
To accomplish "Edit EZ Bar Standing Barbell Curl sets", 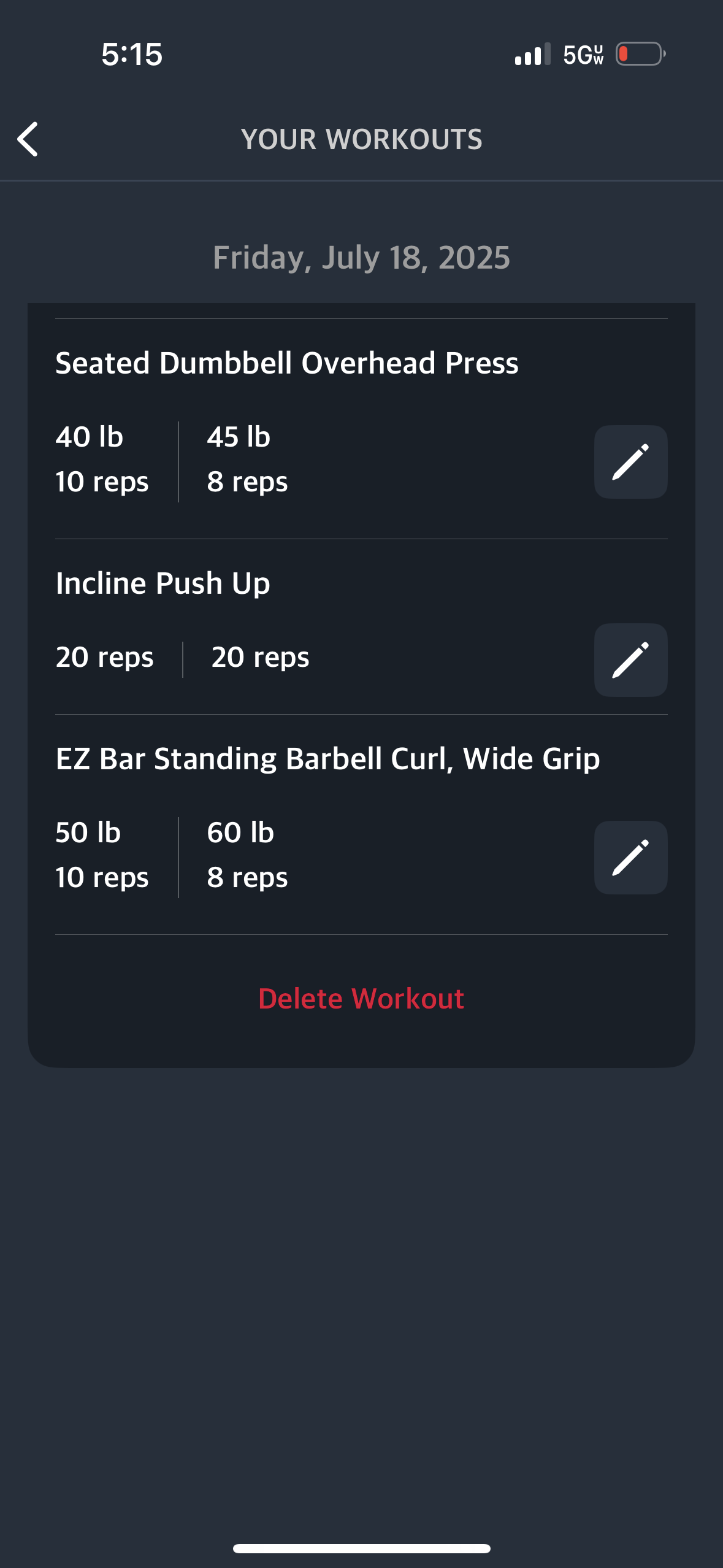I will tap(630, 858).
